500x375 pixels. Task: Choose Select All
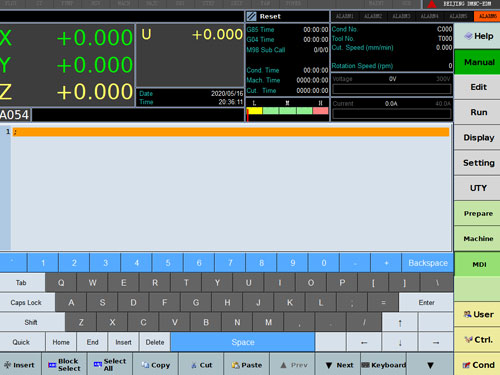point(110,365)
